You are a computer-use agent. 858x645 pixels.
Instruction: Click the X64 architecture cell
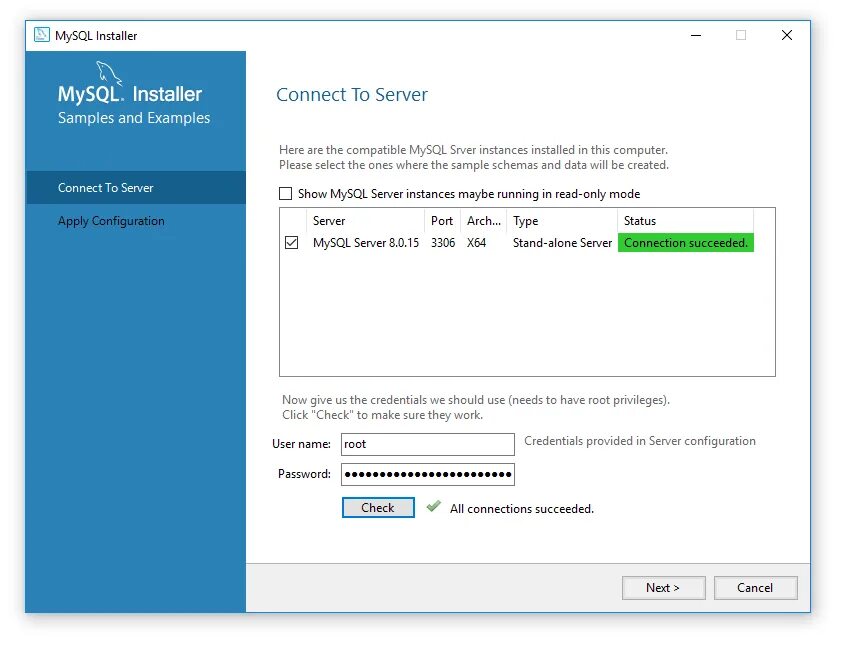477,243
